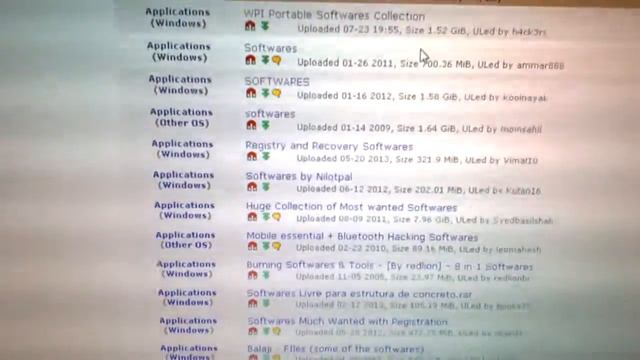Click green arrow for Softwares by Nilotpal
Image resolution: width=640 pixels, height=360 pixels.
coord(266,187)
